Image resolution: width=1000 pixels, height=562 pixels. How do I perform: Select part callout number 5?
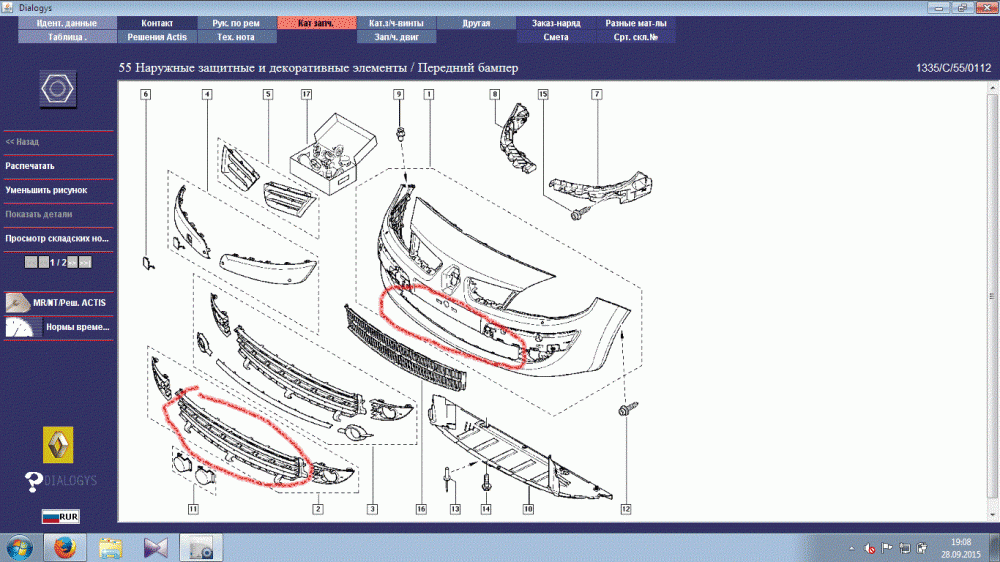(268, 94)
